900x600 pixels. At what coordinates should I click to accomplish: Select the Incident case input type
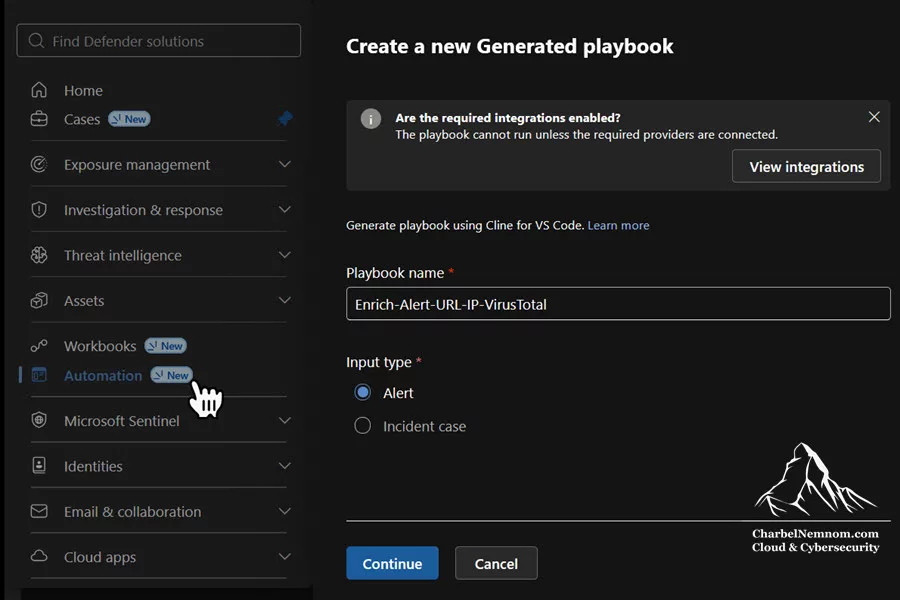pyautogui.click(x=362, y=426)
